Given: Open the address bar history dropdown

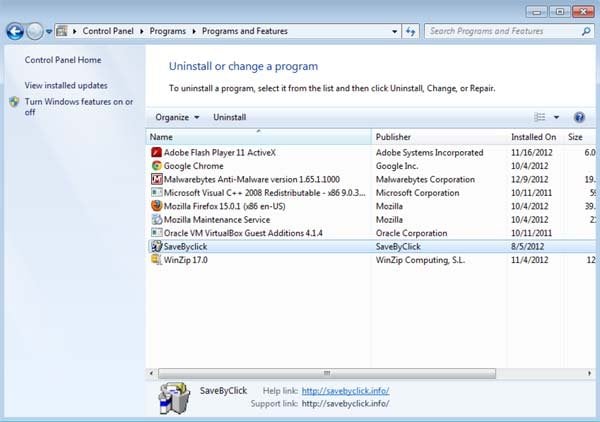Looking at the screenshot, I should (395, 31).
